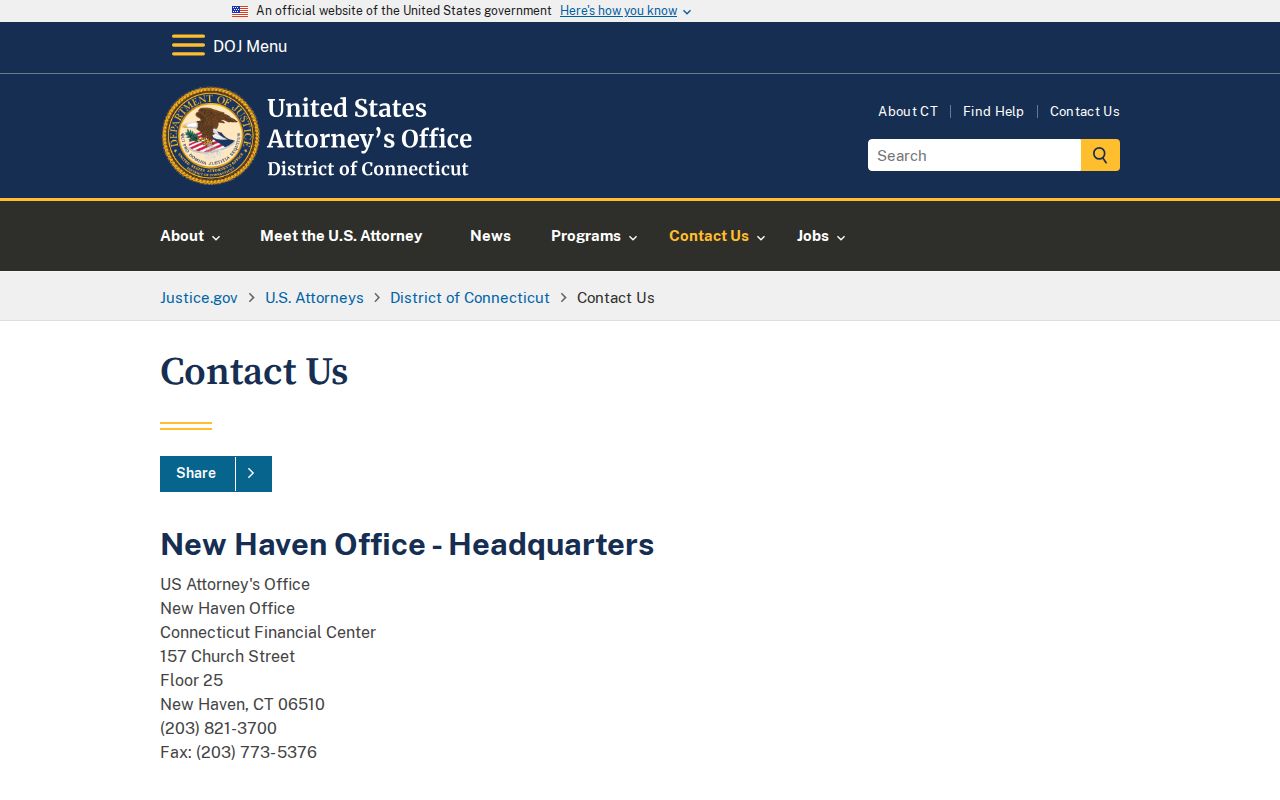The width and height of the screenshot is (1280, 800).
Task: Click the US flag icon in banner
Action: [x=240, y=11]
